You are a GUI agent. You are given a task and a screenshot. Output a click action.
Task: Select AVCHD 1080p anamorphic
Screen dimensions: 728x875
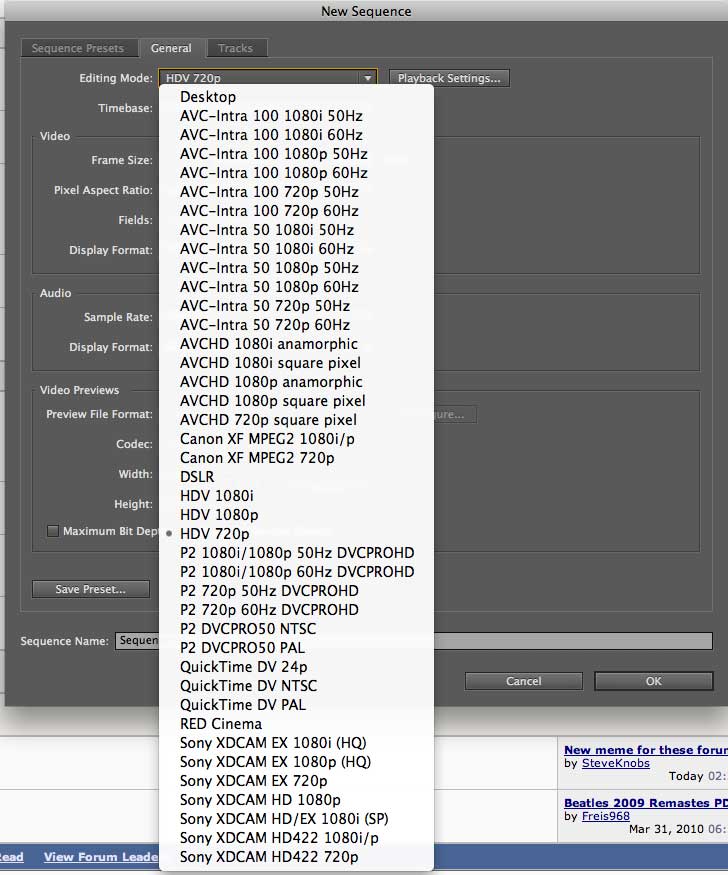tap(296, 381)
